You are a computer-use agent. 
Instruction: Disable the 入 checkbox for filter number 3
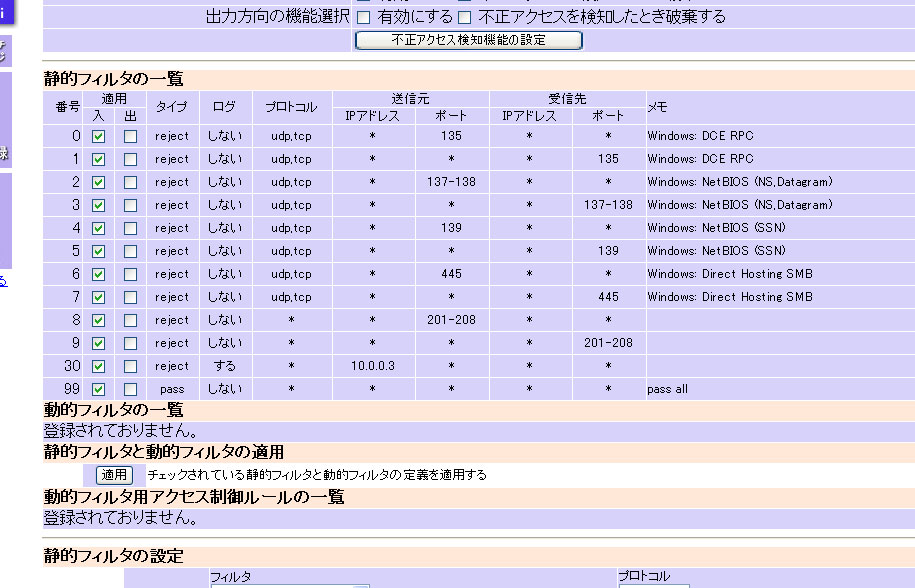pyautogui.click(x=99, y=205)
